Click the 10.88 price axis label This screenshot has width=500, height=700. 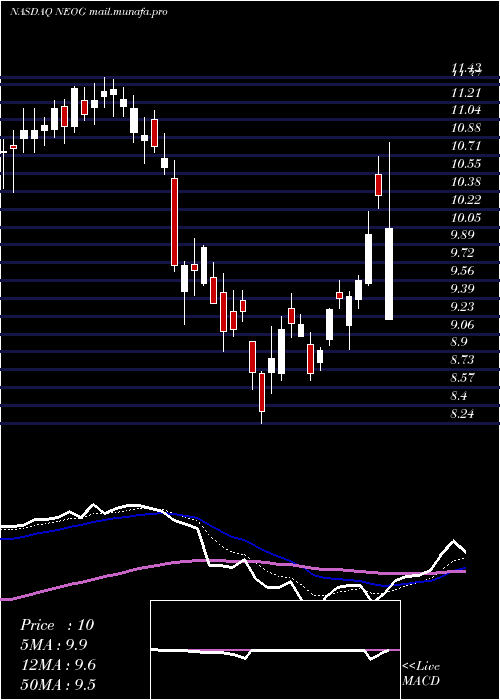click(467, 128)
